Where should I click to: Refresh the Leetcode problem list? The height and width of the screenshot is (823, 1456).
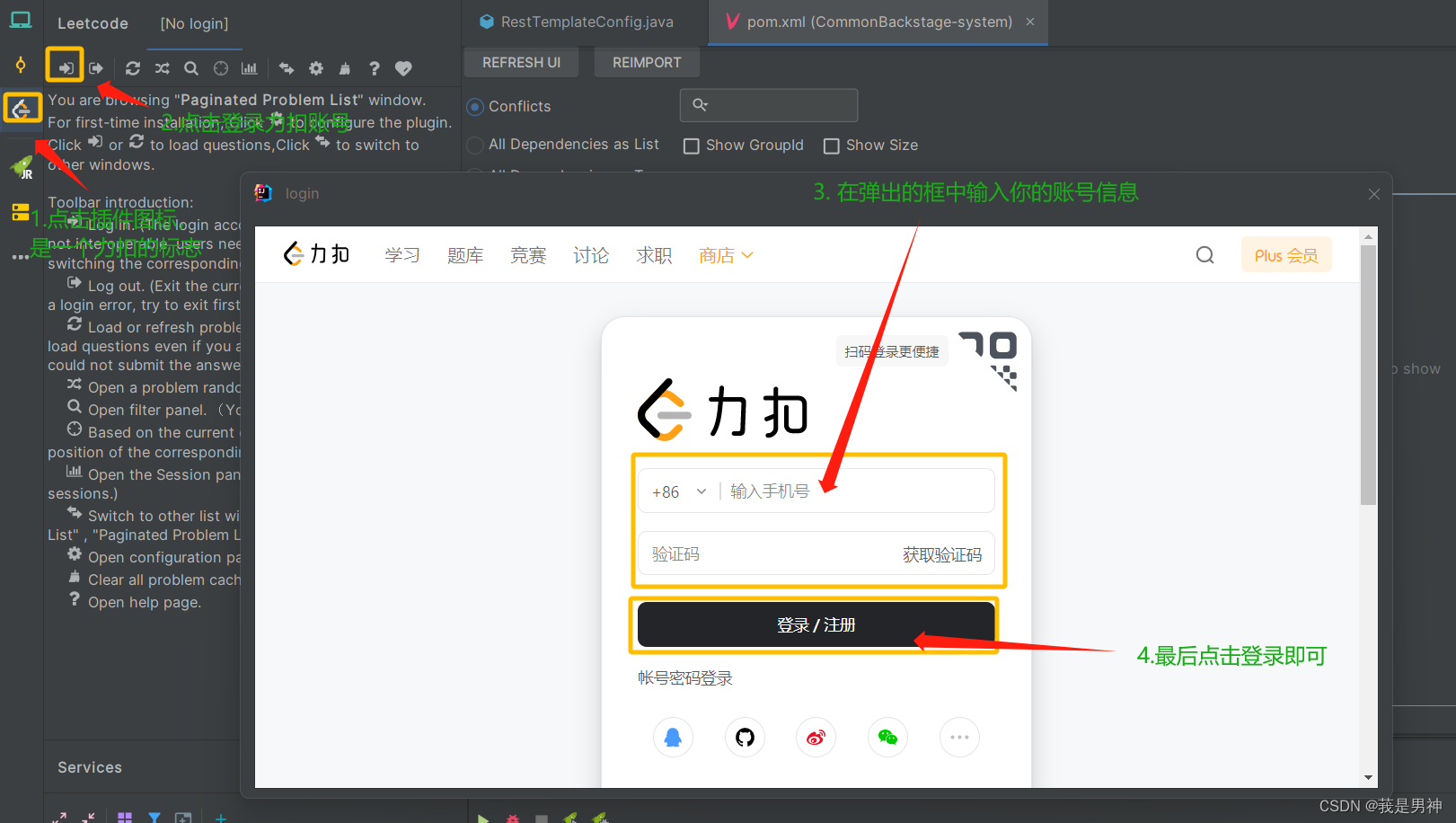(x=133, y=68)
